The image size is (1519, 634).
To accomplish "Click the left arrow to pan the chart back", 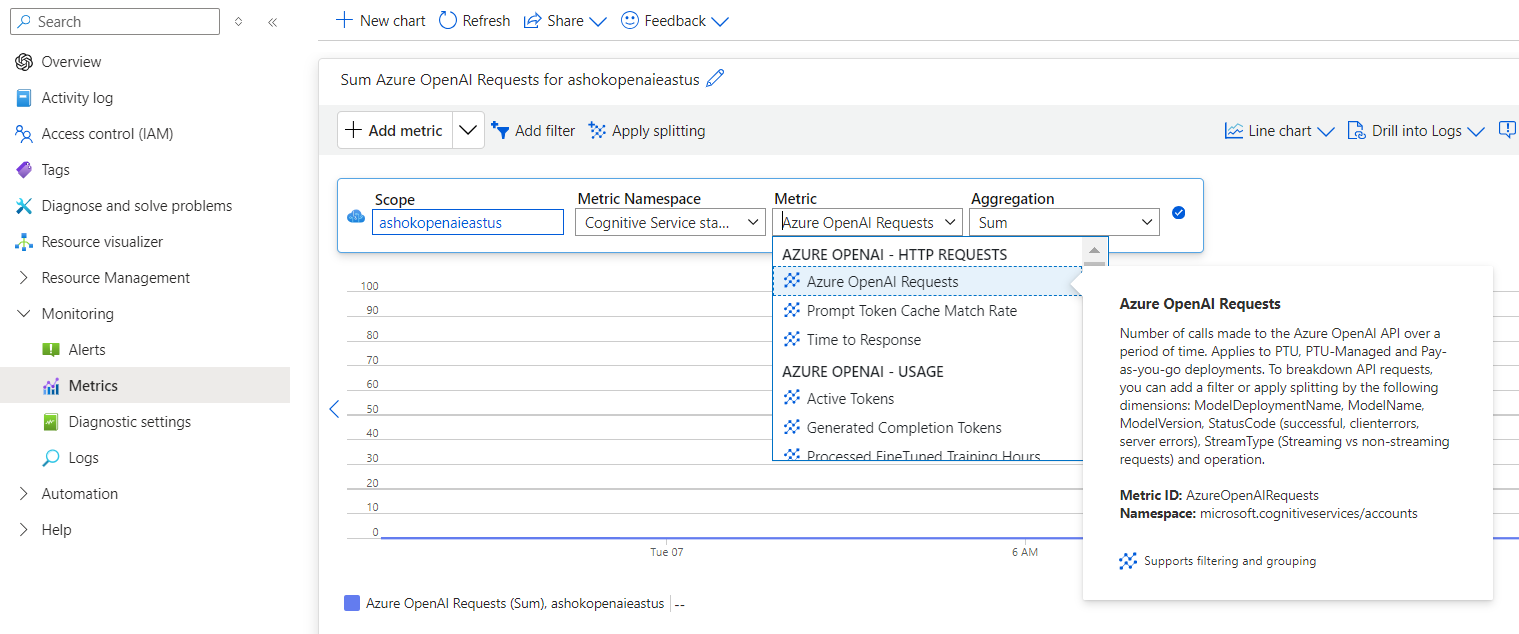I will coord(334,408).
